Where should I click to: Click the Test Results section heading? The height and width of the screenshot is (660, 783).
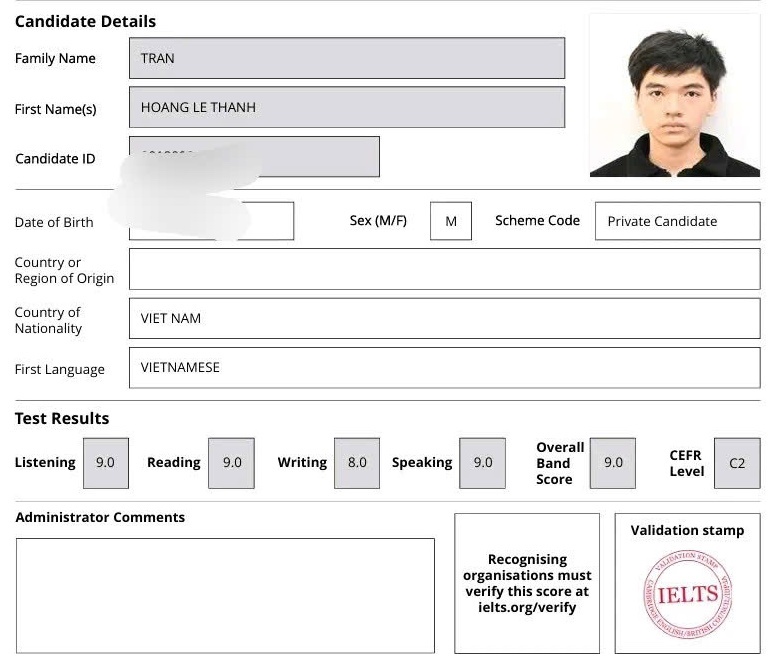(x=62, y=418)
